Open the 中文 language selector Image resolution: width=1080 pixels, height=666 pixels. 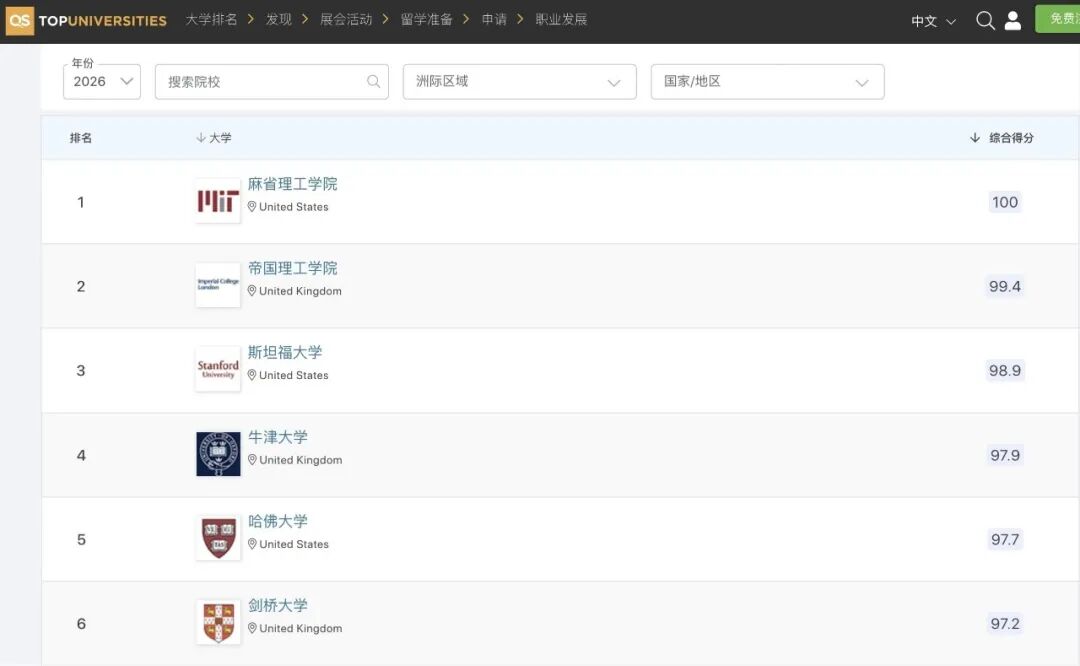933,21
